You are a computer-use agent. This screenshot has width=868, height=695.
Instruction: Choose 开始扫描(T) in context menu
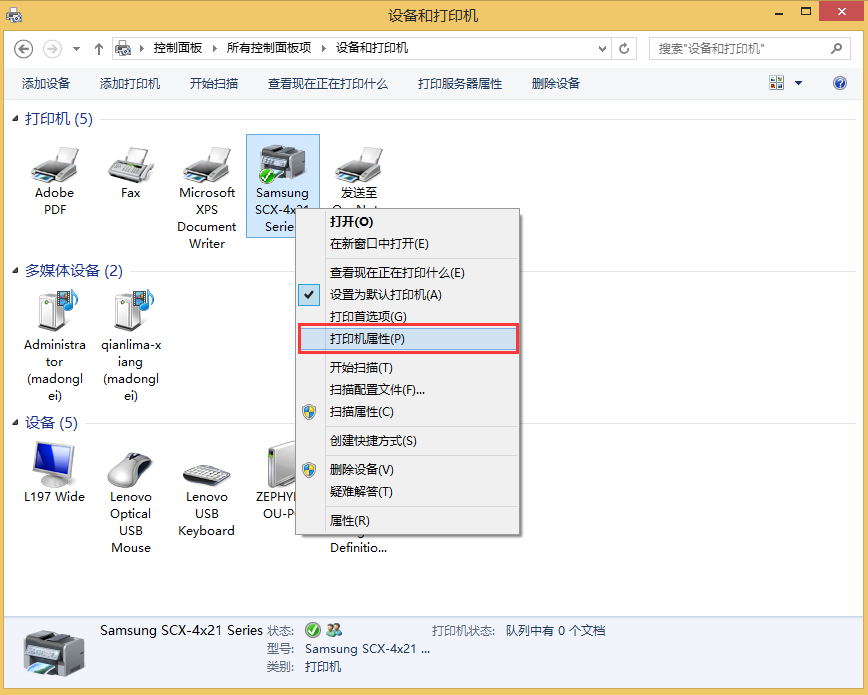(407, 368)
